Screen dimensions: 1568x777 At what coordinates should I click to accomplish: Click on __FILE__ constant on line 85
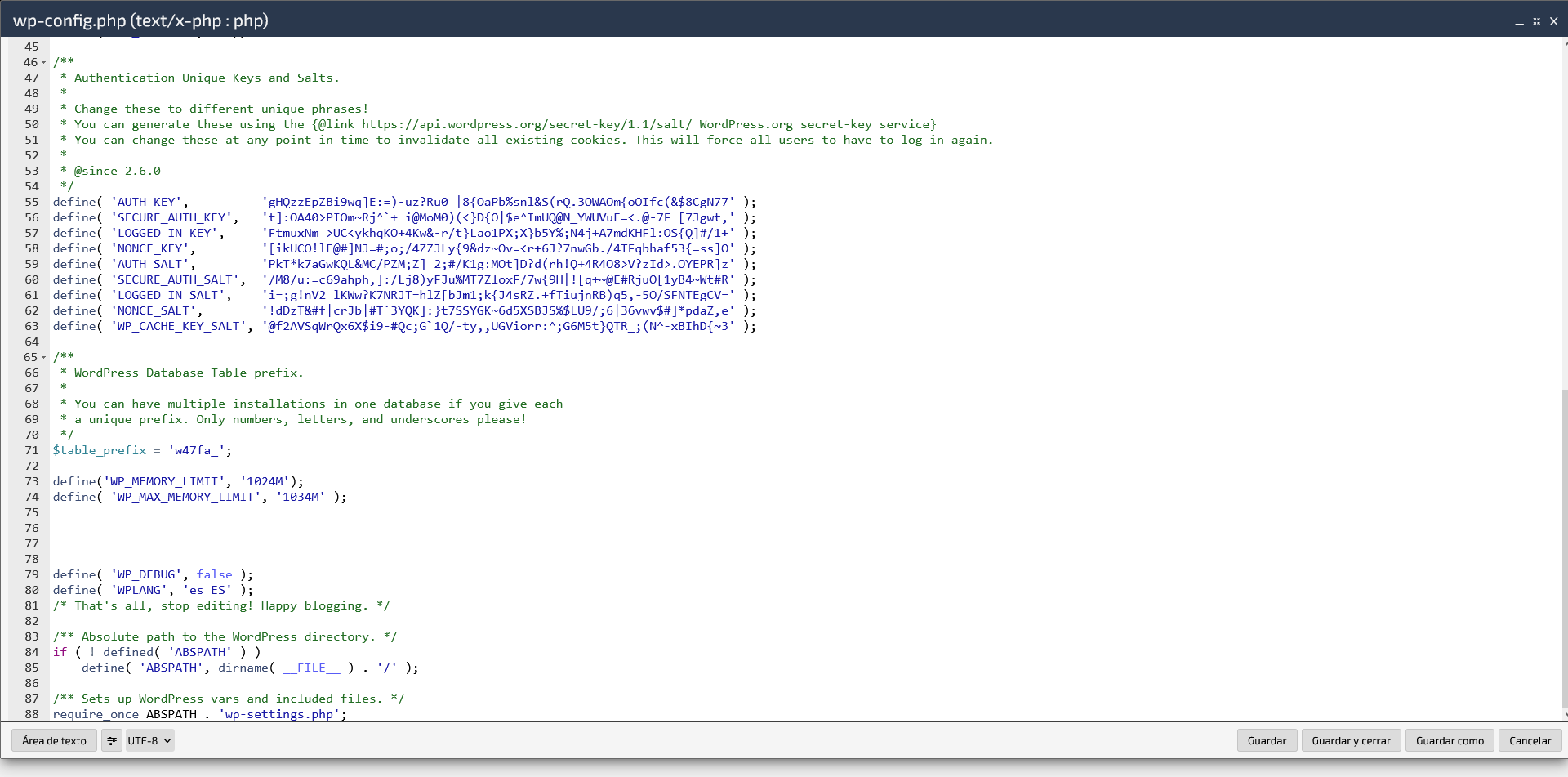tap(311, 668)
